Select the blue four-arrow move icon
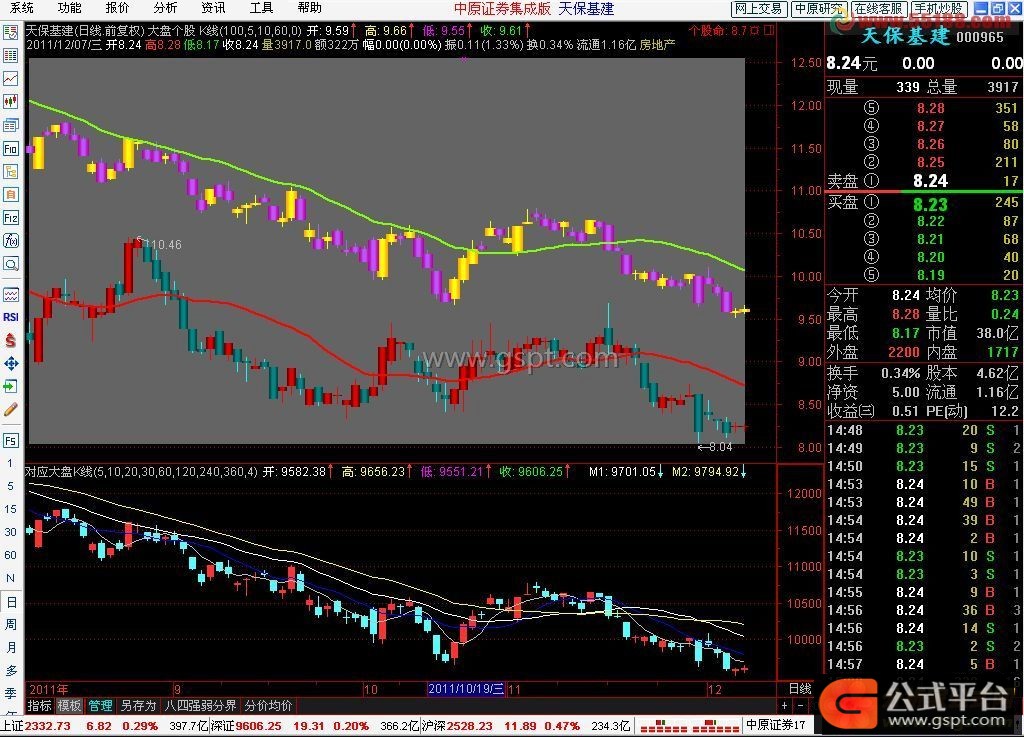Image resolution: width=1024 pixels, height=737 pixels. 10,364
